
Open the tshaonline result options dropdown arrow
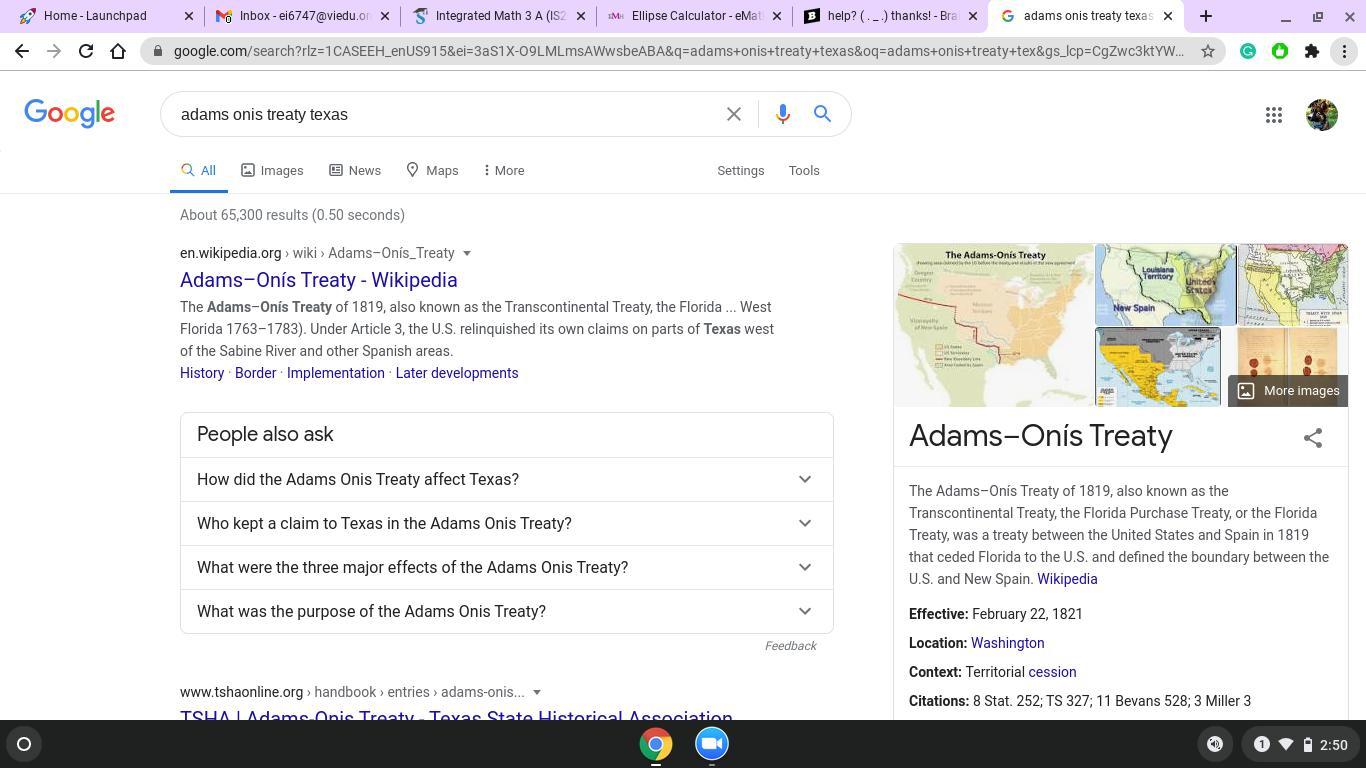pyautogui.click(x=537, y=693)
